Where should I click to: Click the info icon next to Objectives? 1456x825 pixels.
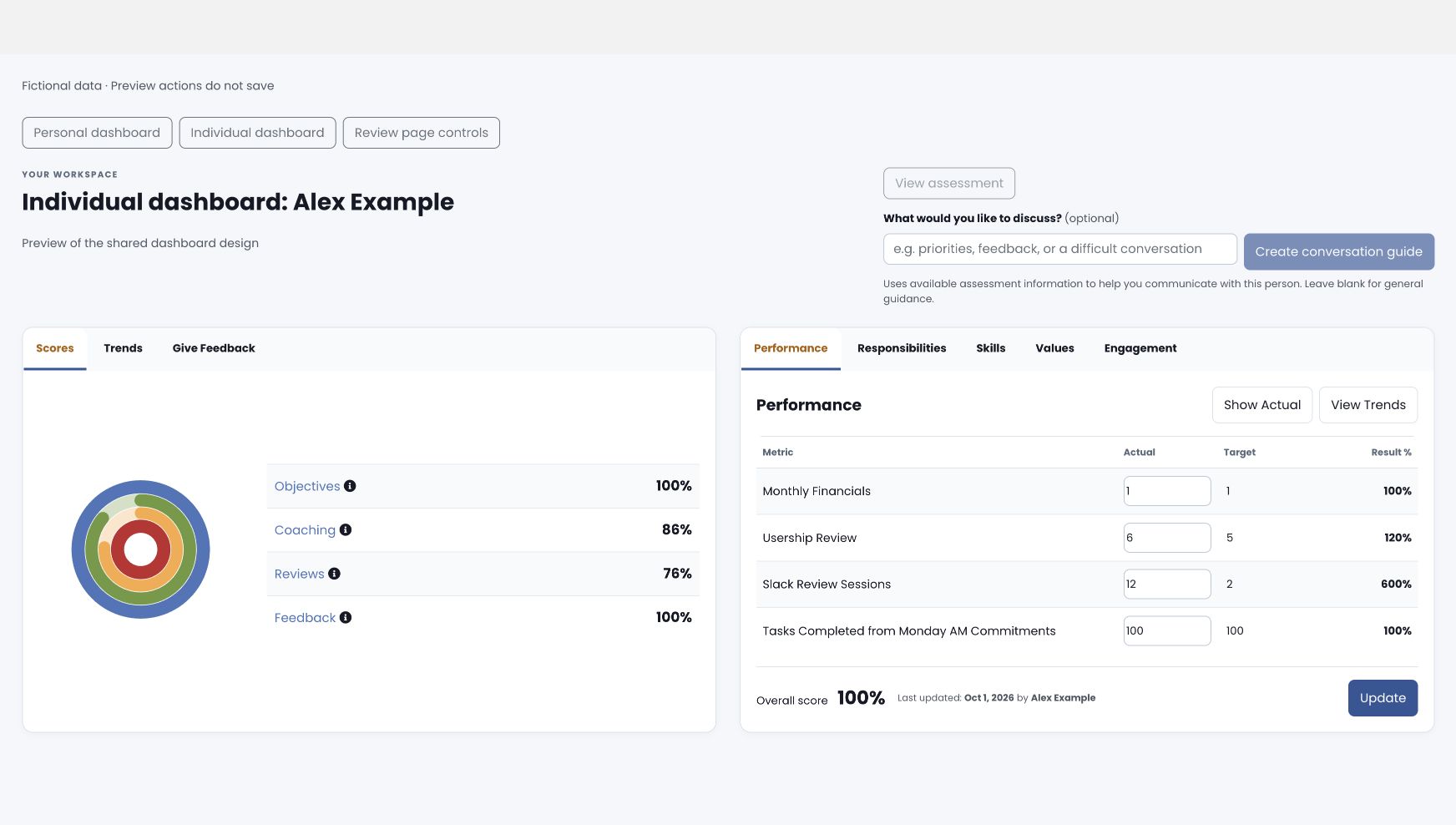click(x=350, y=486)
